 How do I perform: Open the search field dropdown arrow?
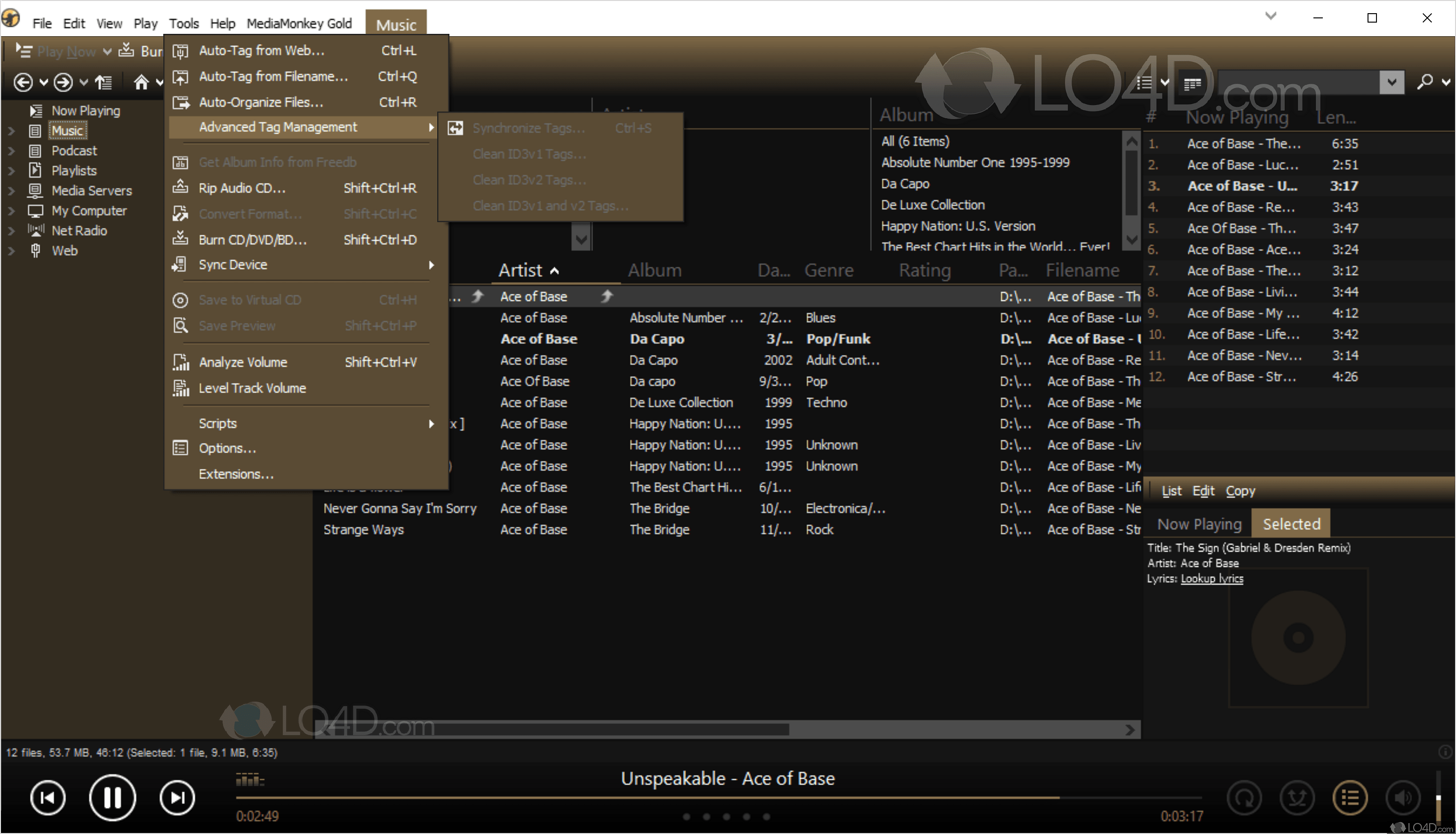coord(1392,82)
